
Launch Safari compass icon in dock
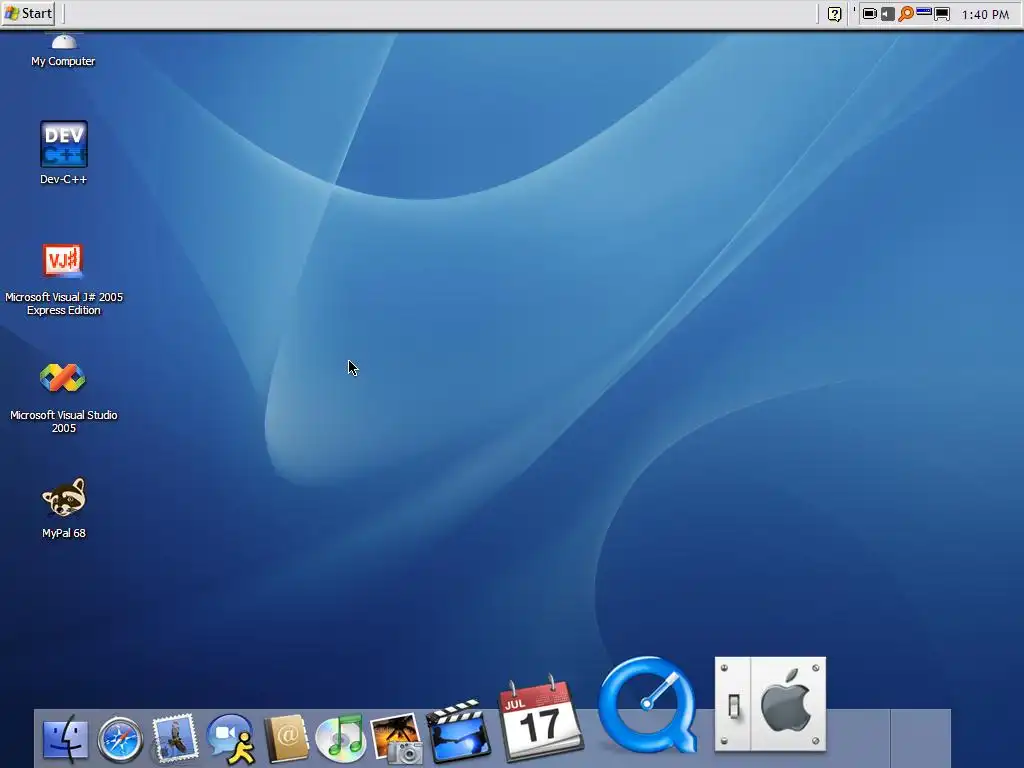point(120,739)
